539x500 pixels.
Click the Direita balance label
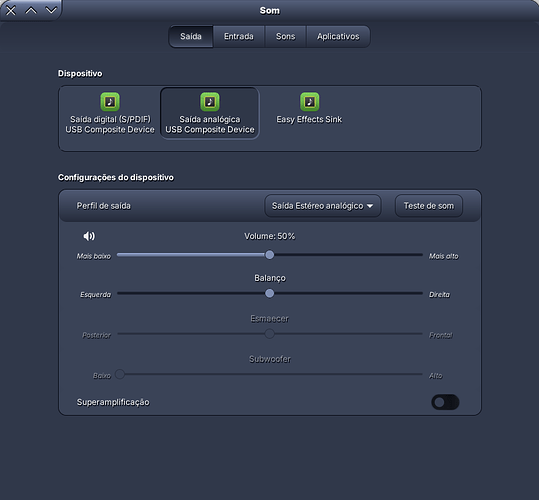pos(439,295)
